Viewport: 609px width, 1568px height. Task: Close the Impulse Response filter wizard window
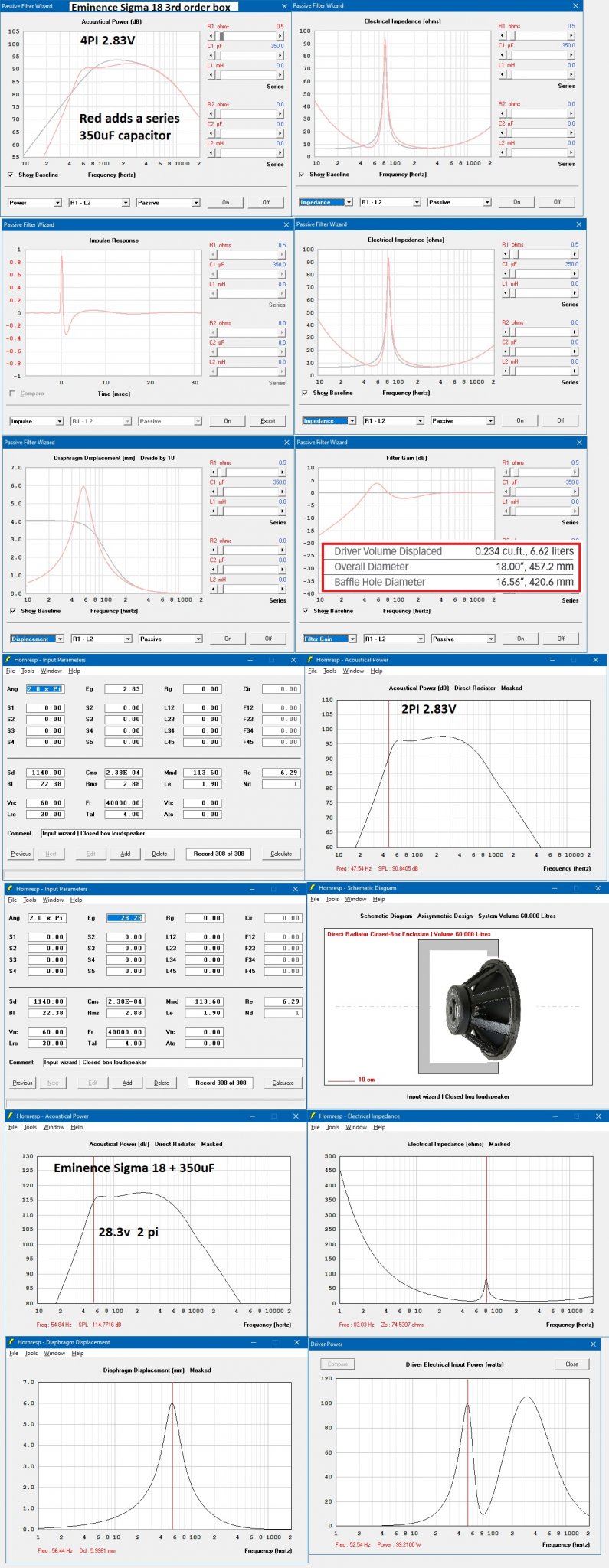(286, 224)
